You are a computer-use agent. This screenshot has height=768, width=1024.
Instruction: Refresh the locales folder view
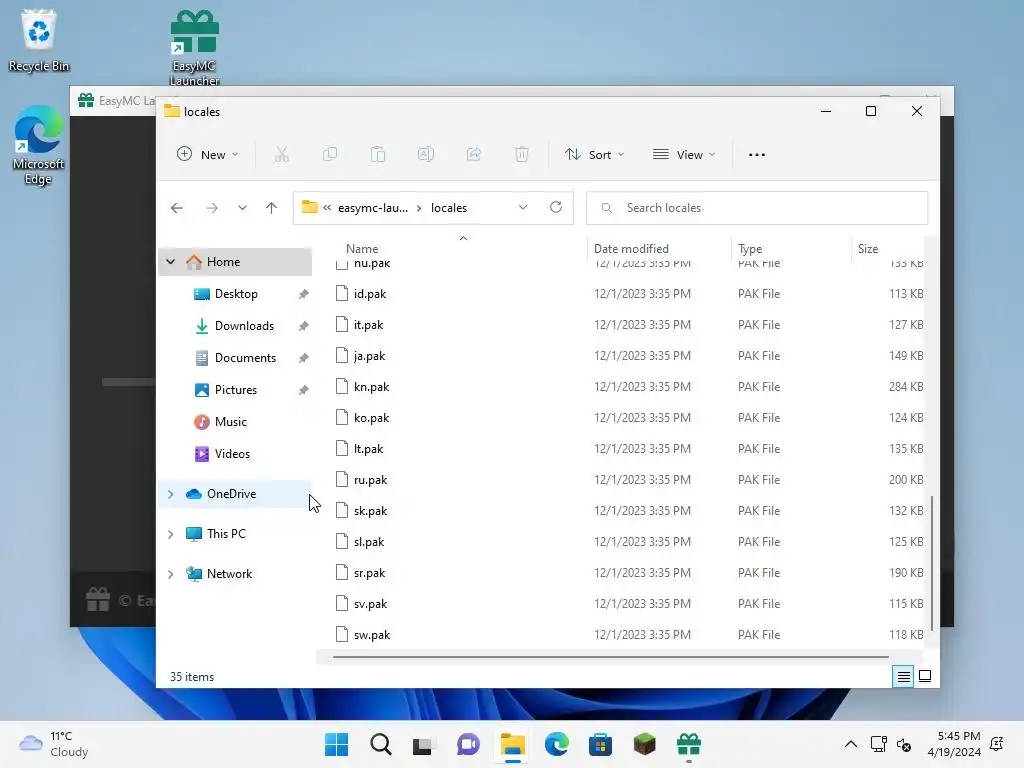pos(556,207)
